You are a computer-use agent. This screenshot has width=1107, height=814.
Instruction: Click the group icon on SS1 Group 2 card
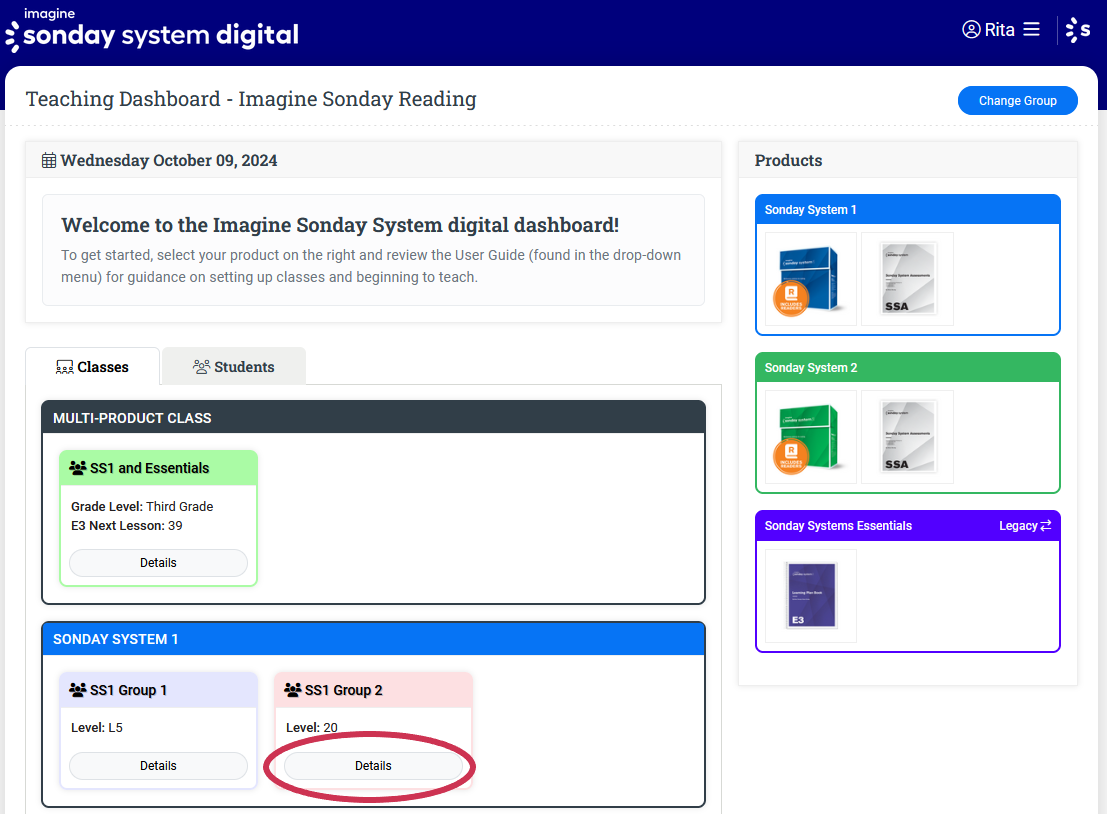pos(292,690)
